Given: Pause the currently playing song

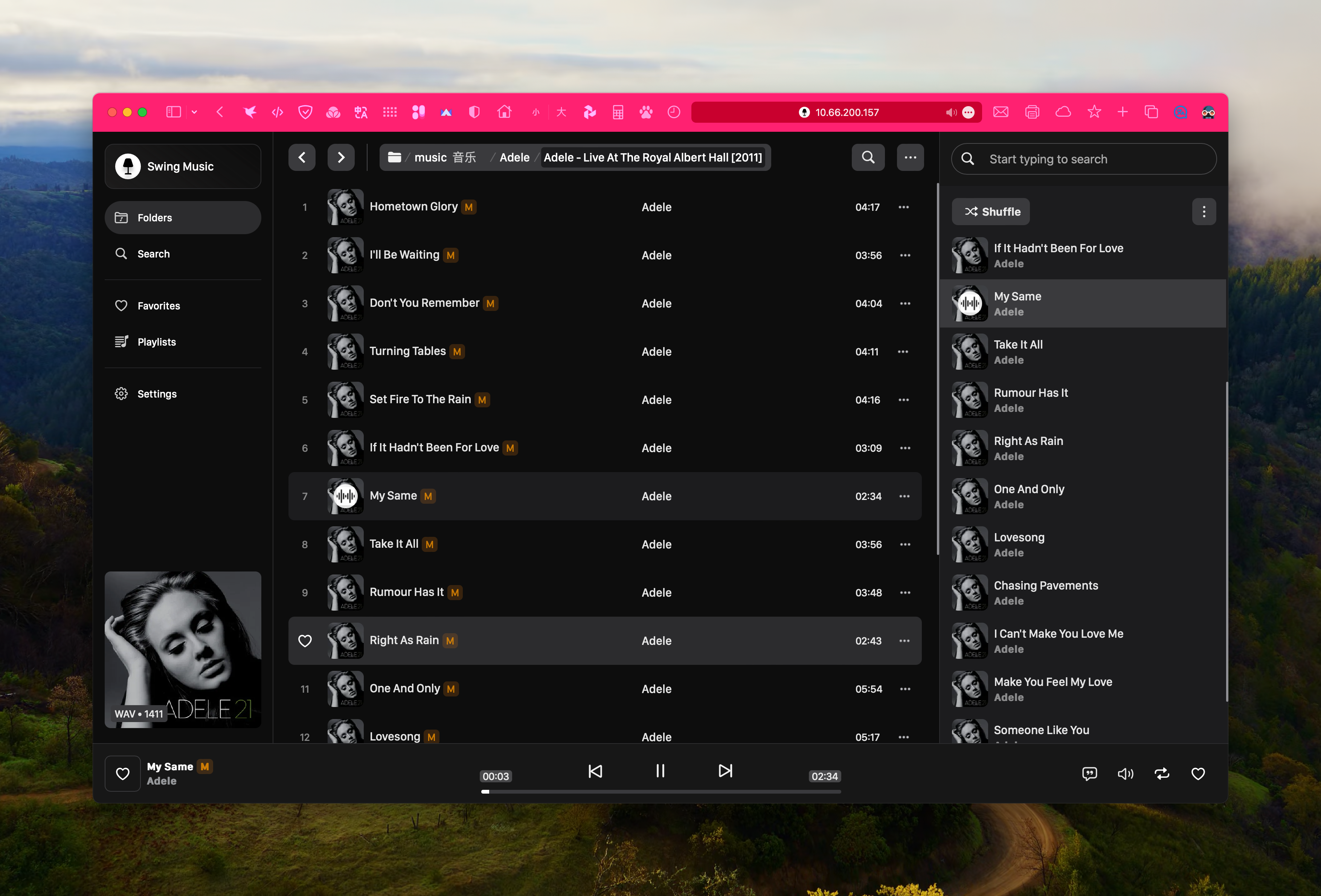Looking at the screenshot, I should [x=659, y=771].
